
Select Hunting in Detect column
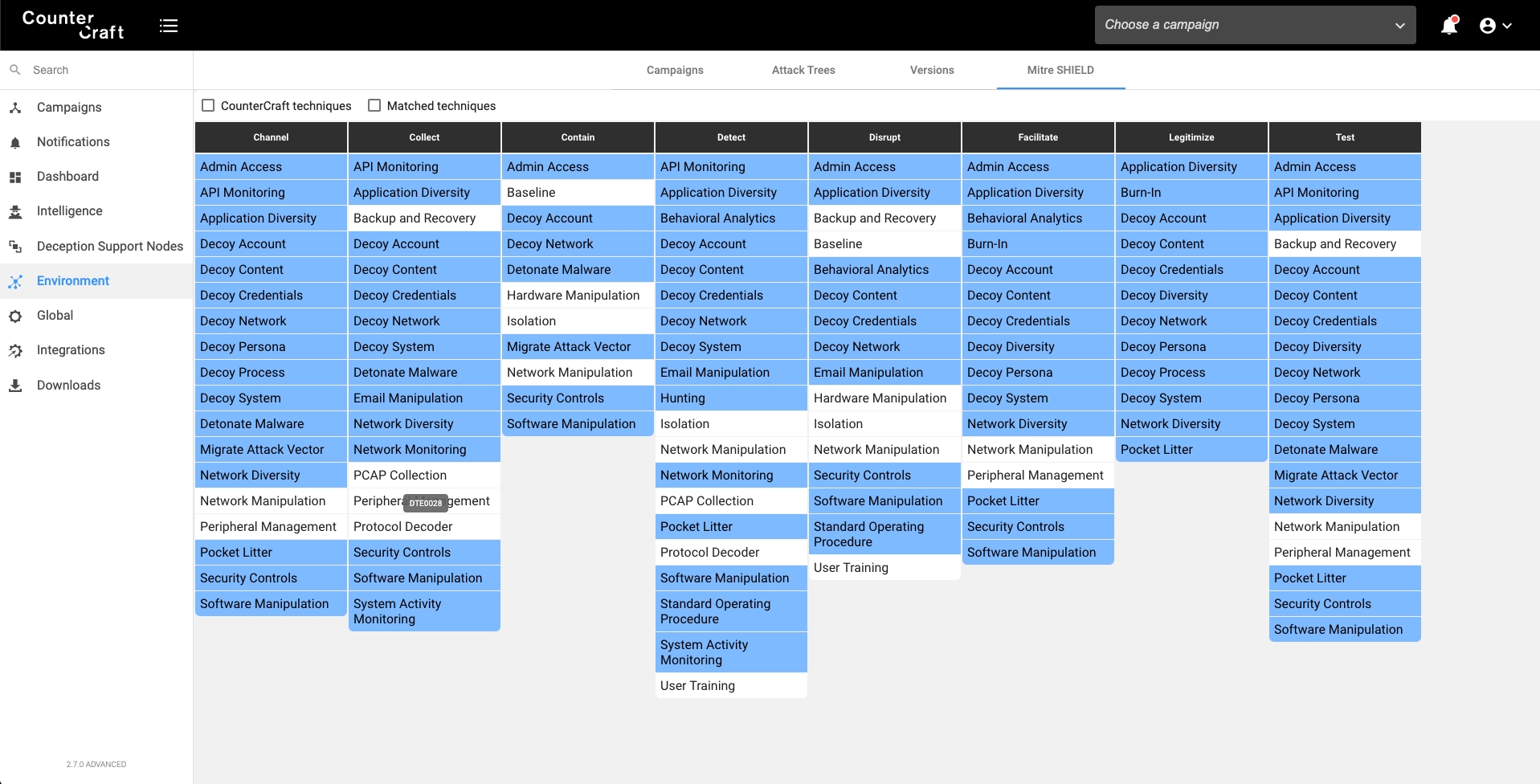(x=731, y=398)
